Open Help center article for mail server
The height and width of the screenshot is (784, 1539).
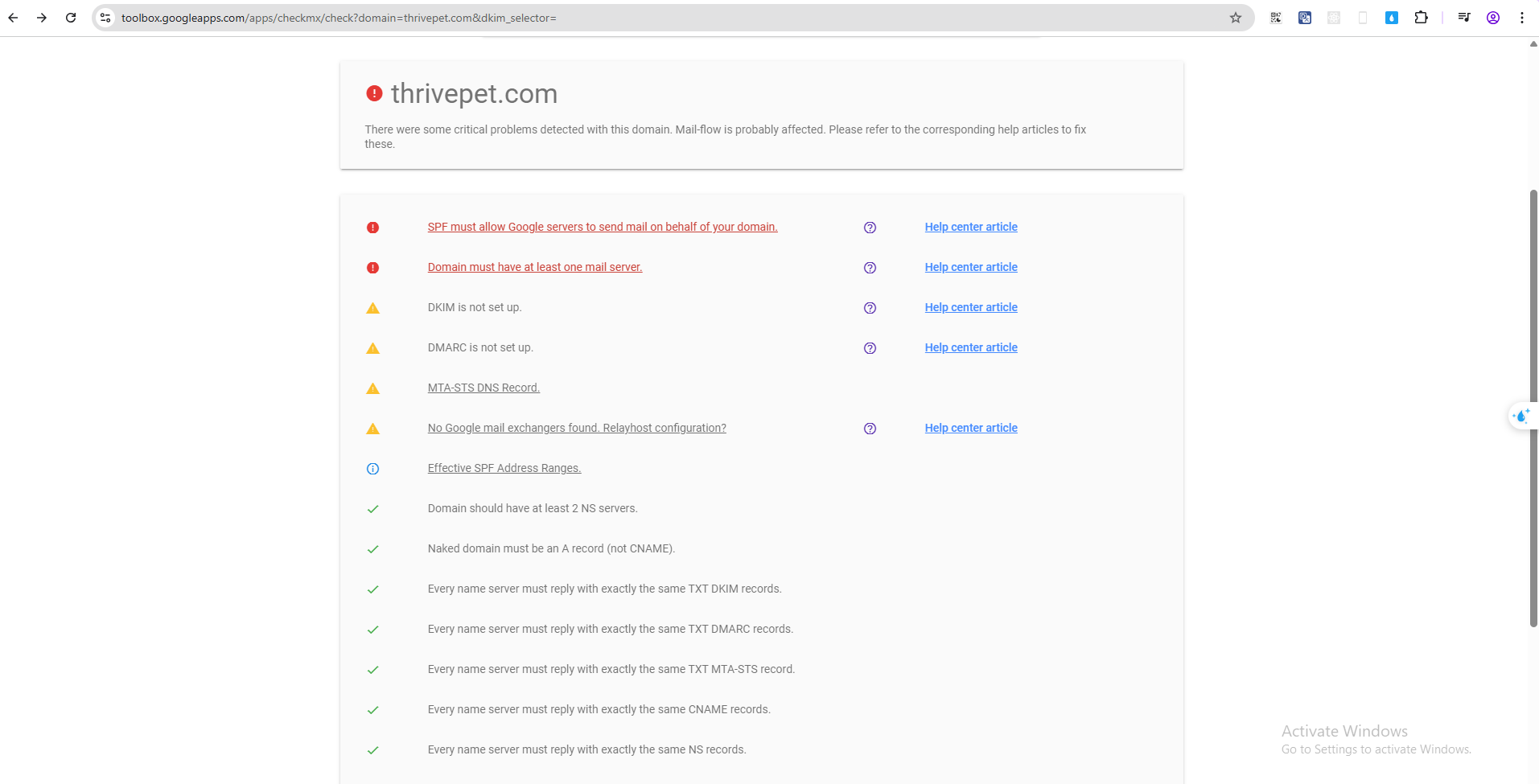tap(971, 267)
